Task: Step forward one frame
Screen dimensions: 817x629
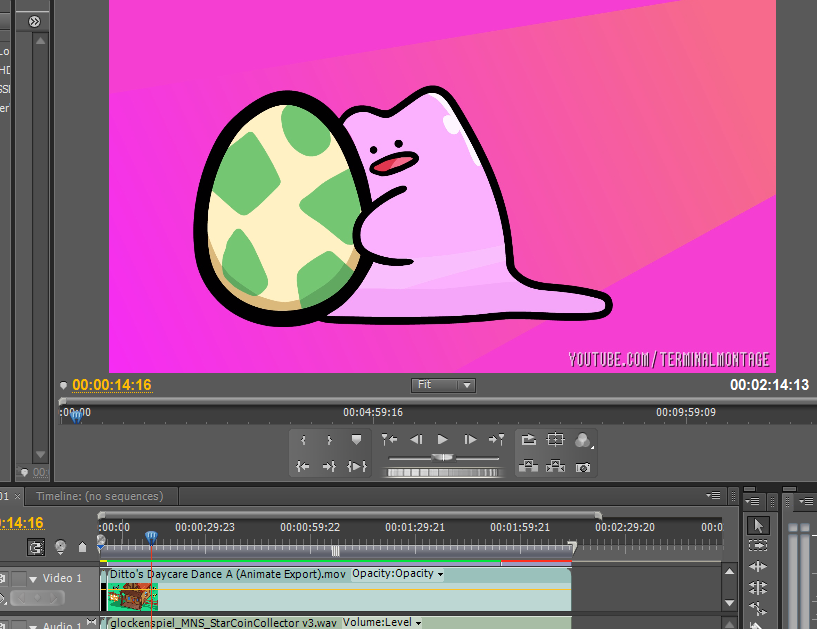Action: coord(470,440)
